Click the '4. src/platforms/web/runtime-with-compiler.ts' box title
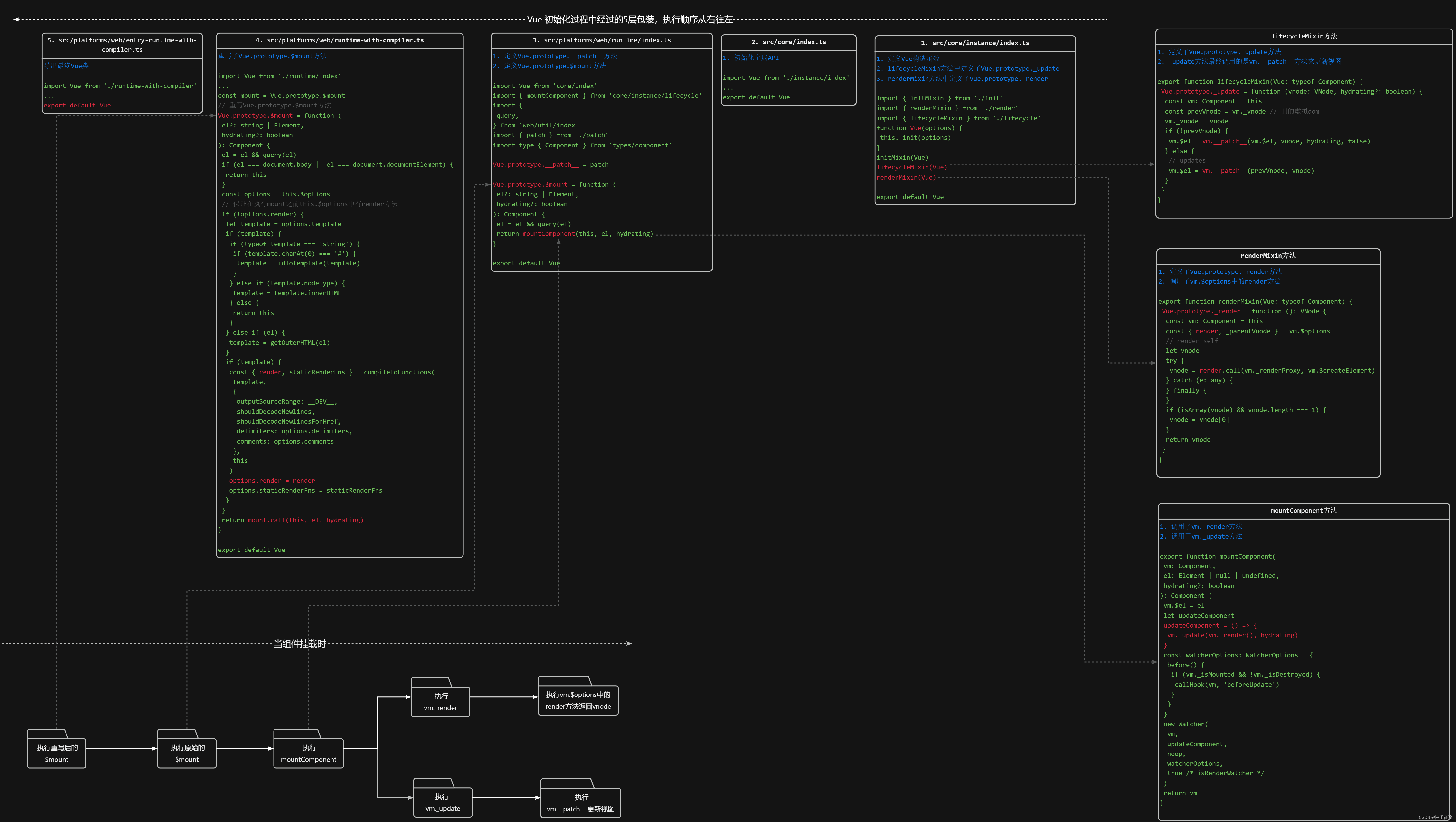This screenshot has width=1456, height=822. click(340, 40)
